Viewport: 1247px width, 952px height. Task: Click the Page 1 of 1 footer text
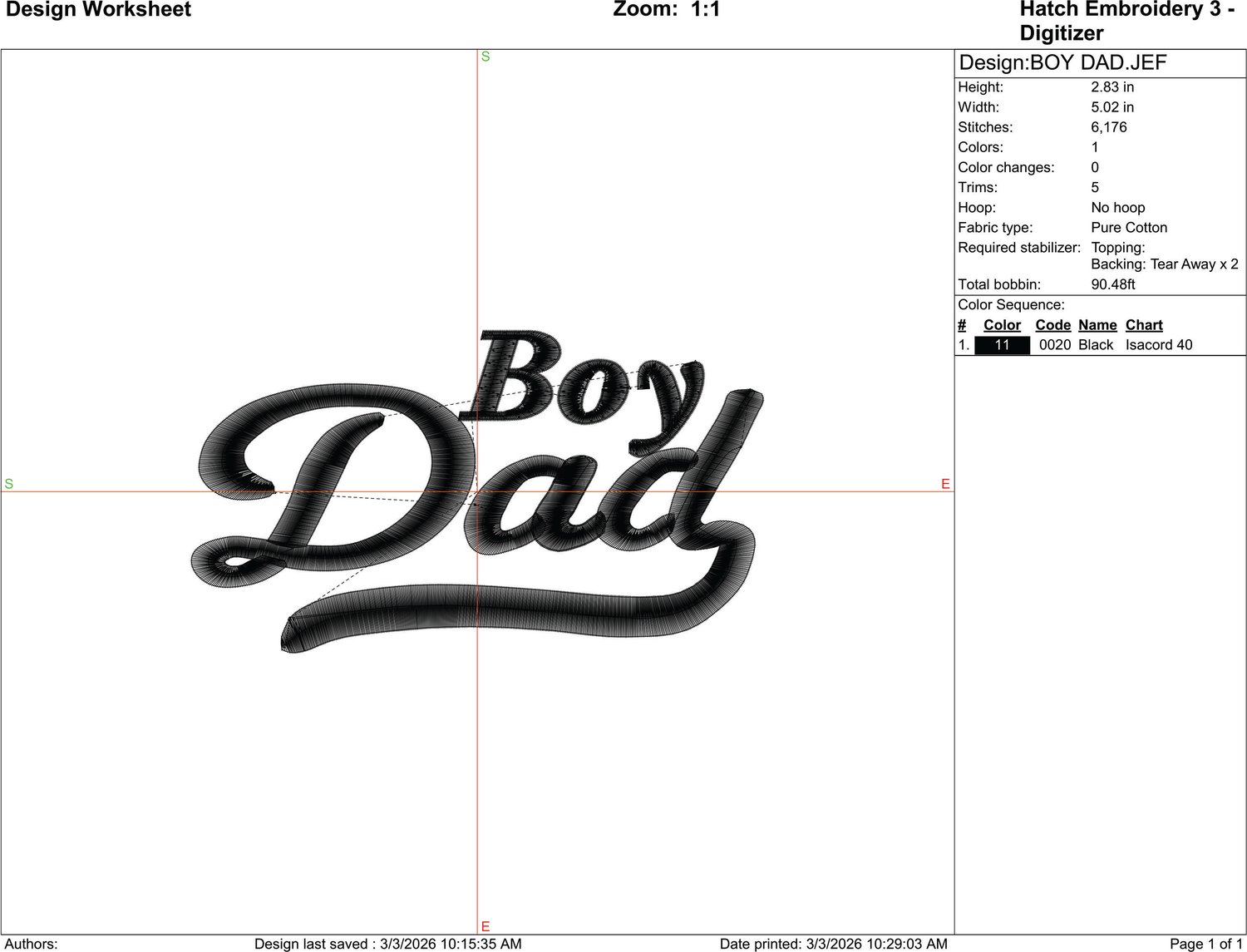coord(1206,944)
